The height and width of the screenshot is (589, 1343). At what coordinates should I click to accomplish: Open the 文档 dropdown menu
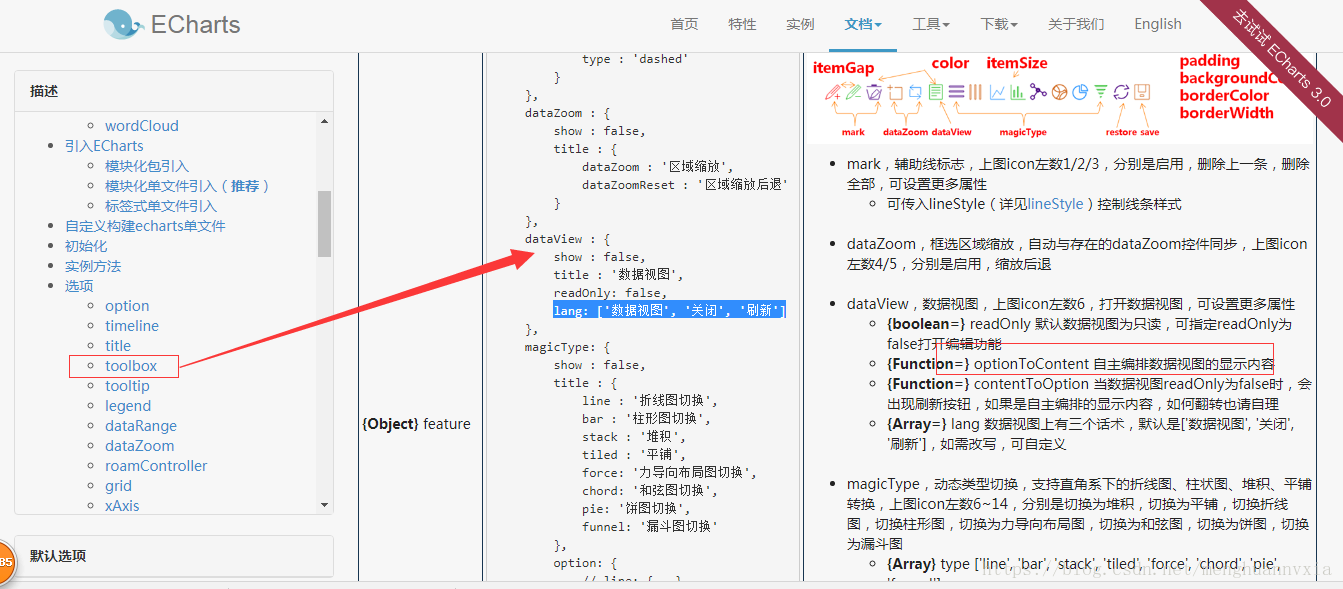coord(862,24)
